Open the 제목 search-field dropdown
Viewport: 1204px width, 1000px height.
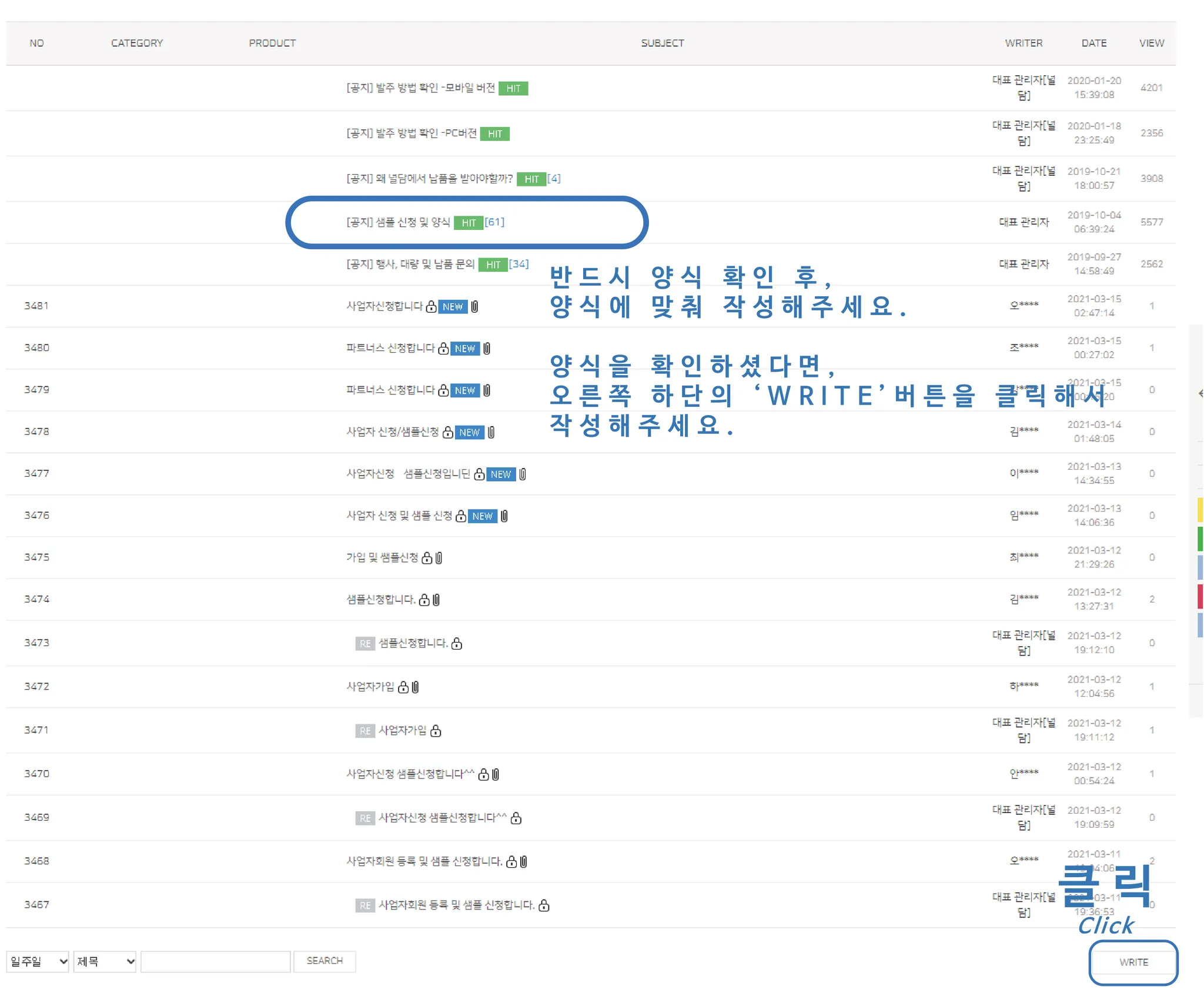(105, 962)
